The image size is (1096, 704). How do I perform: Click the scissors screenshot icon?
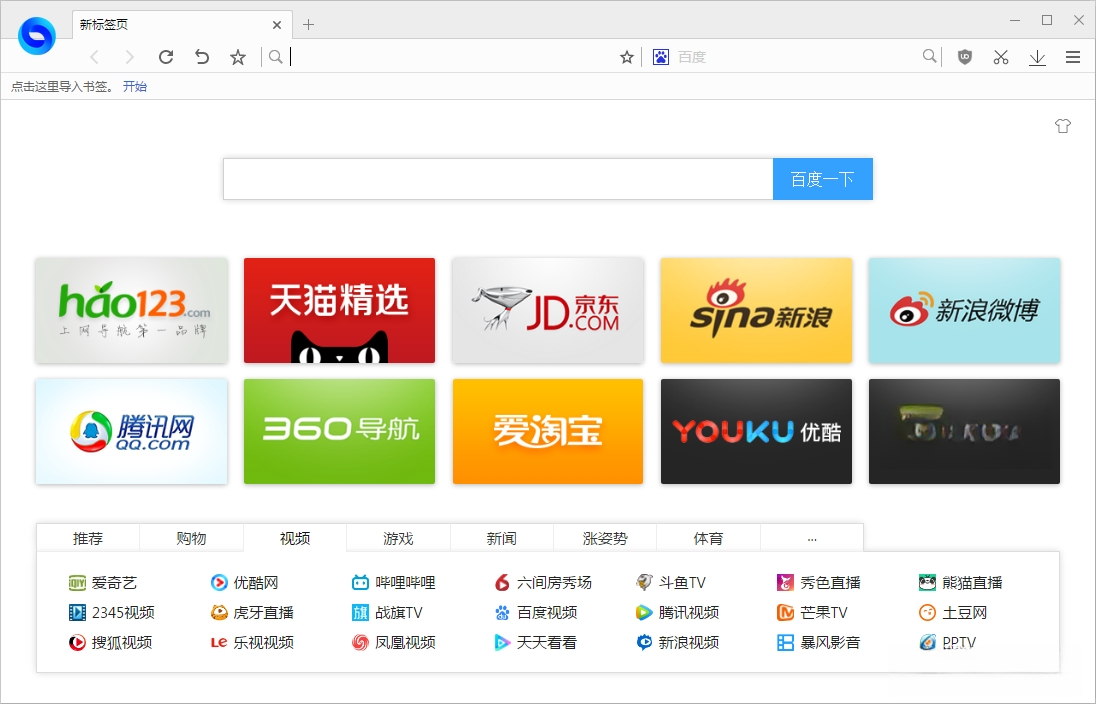[1001, 57]
